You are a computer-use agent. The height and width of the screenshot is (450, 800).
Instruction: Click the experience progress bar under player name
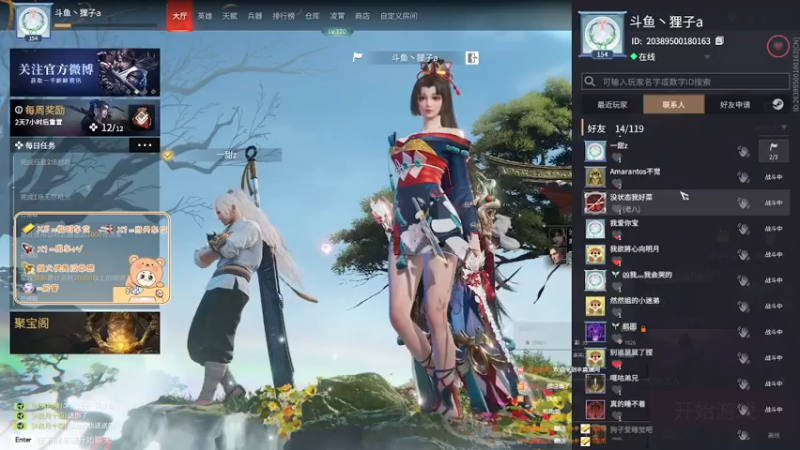tap(105, 25)
